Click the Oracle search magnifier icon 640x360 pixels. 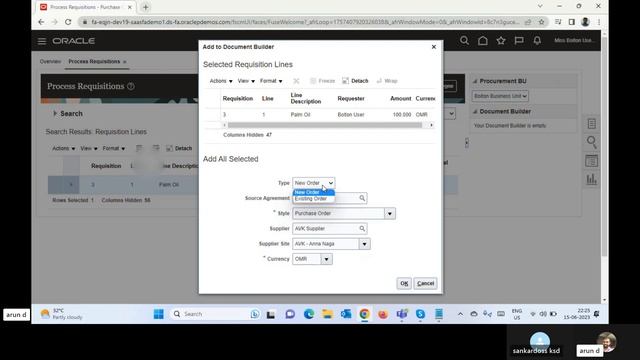pos(464,40)
